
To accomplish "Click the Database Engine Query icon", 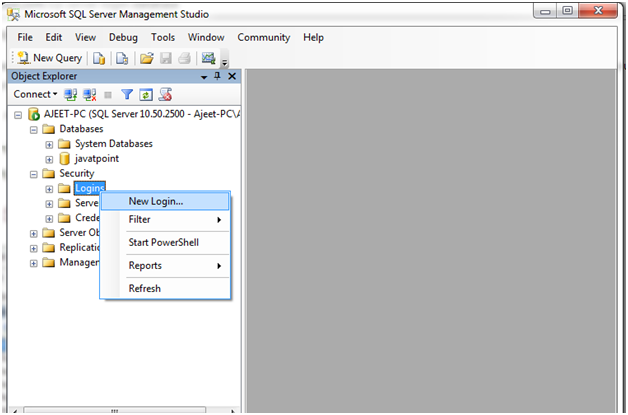I will (99, 58).
